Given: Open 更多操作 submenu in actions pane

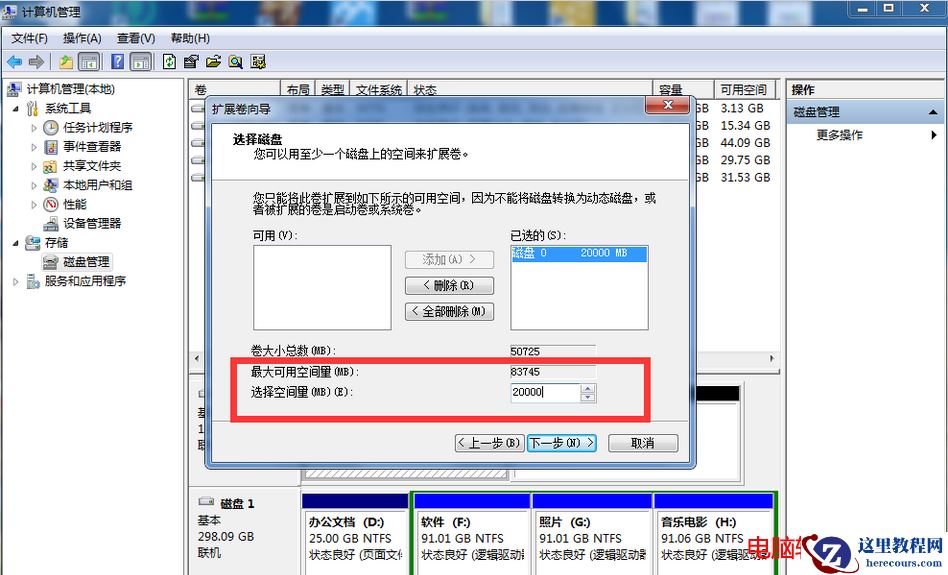Looking at the screenshot, I should pos(839,135).
